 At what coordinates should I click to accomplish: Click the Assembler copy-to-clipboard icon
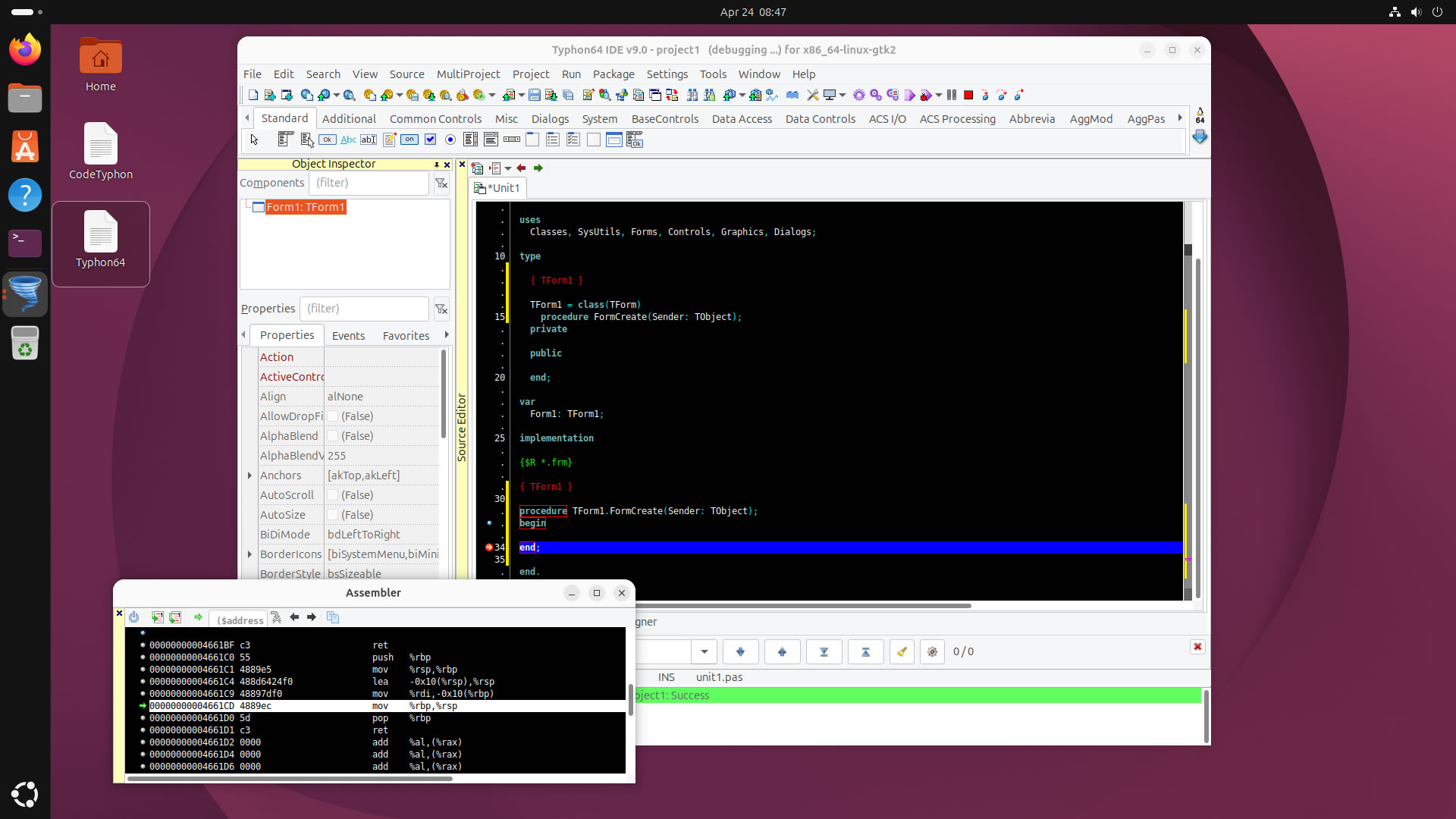click(332, 617)
